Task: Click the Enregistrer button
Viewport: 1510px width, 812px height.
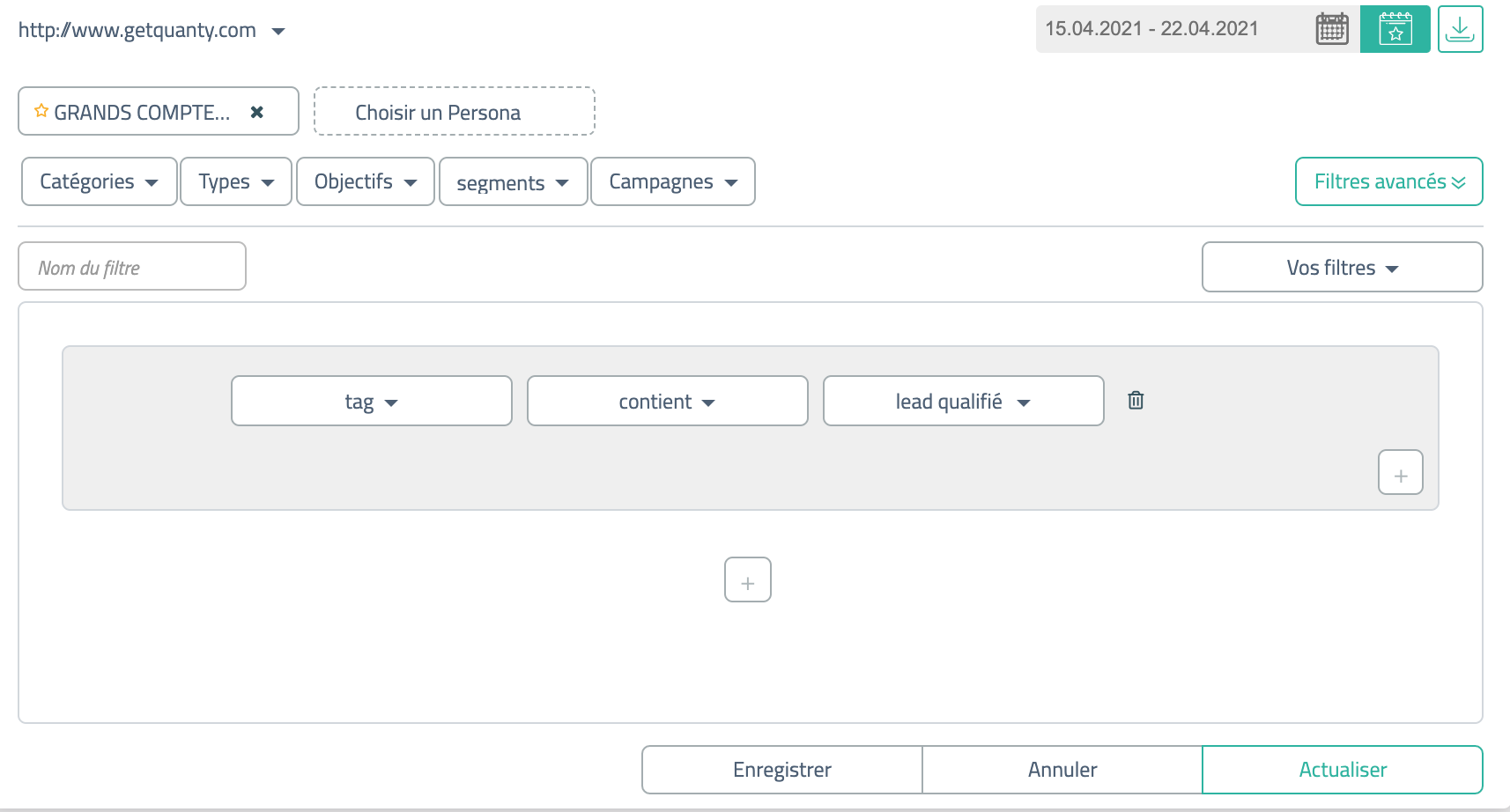Action: (782, 770)
